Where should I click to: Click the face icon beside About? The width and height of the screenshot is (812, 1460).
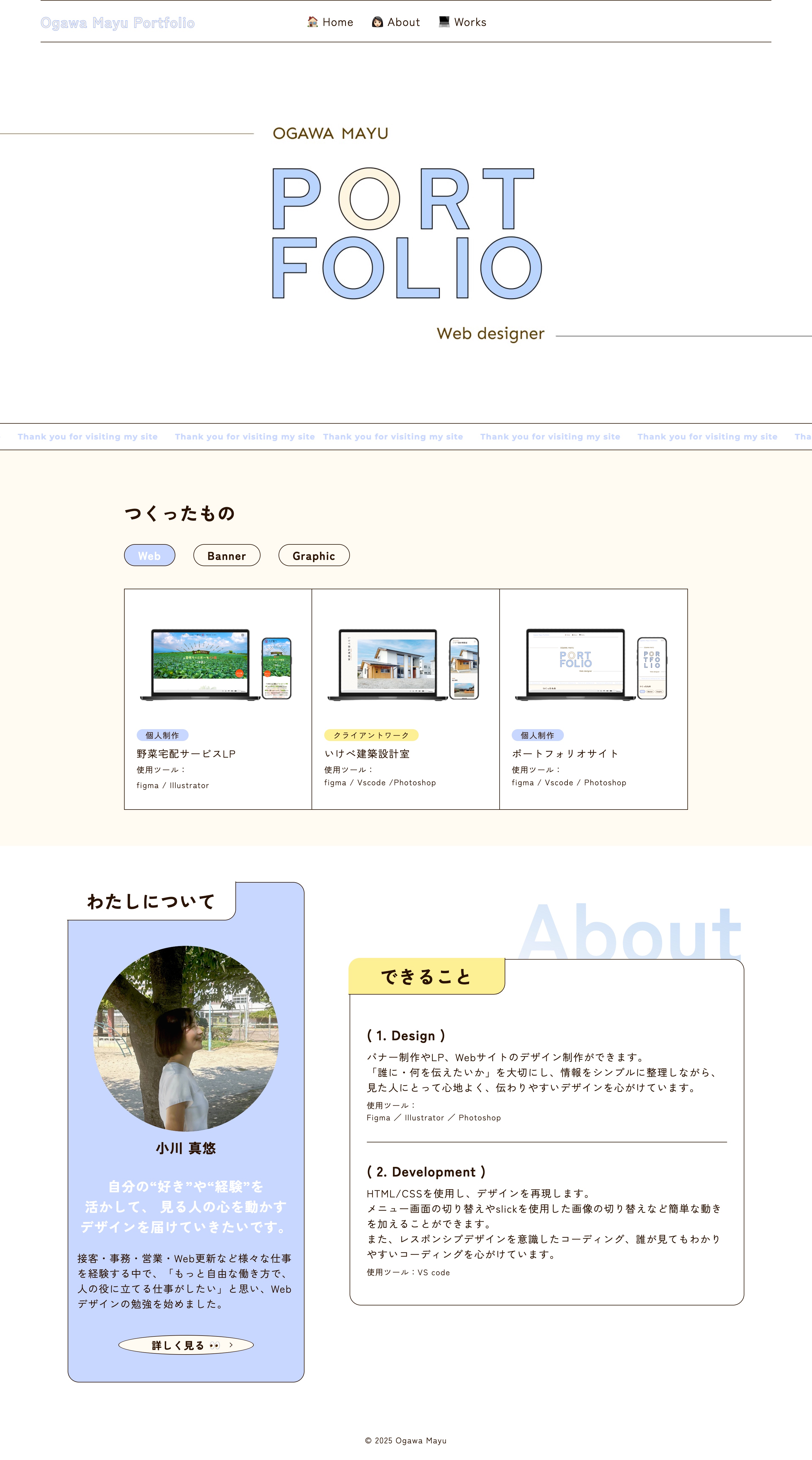click(x=378, y=22)
